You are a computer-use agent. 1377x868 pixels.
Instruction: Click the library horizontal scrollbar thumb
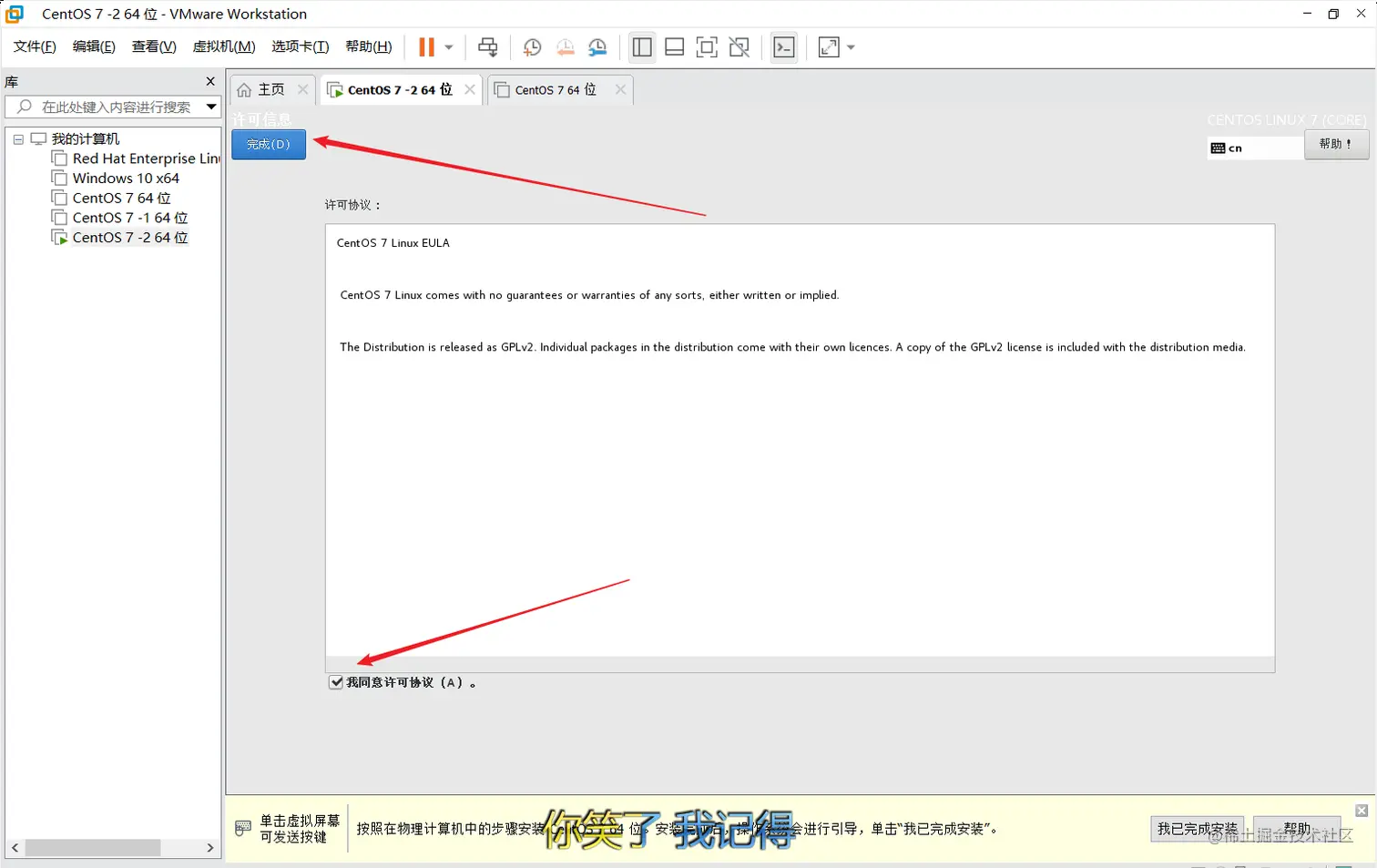pyautogui.click(x=93, y=848)
